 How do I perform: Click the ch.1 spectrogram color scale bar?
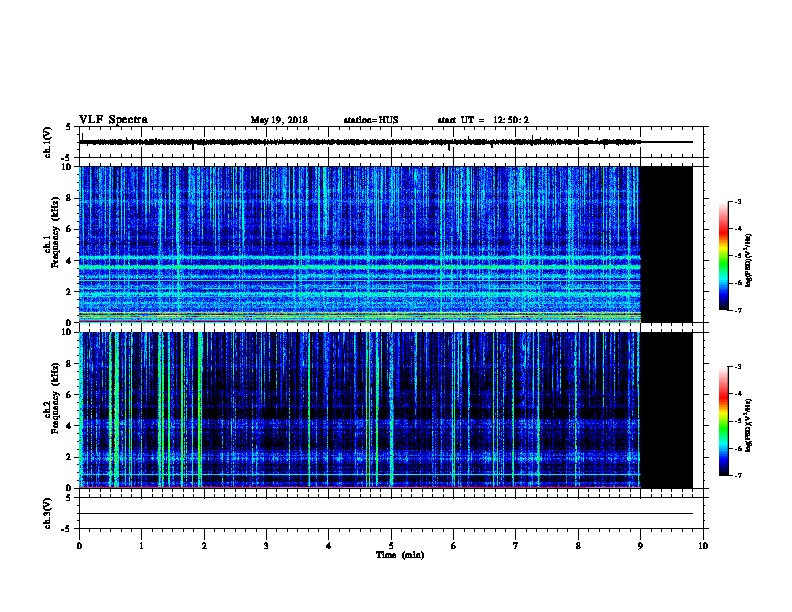coord(723,256)
